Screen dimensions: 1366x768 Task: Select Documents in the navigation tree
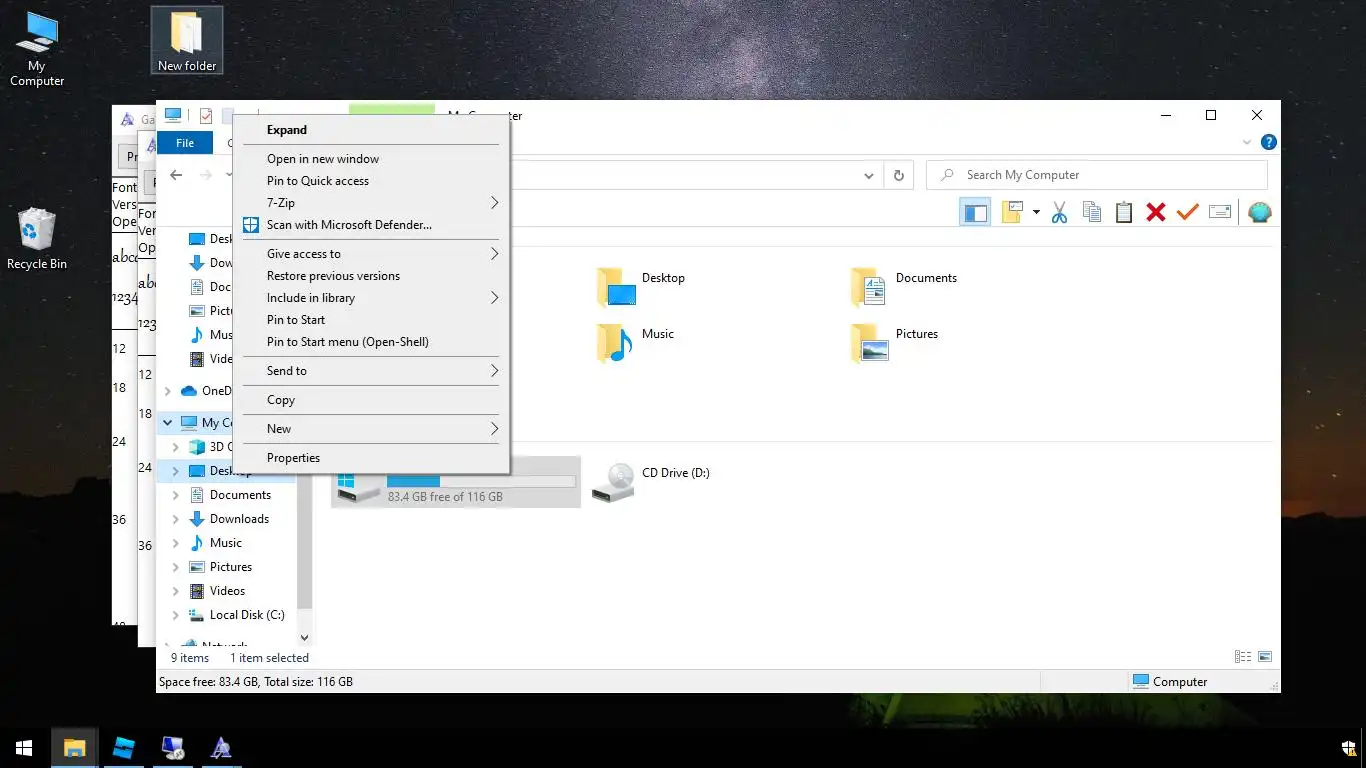point(240,495)
